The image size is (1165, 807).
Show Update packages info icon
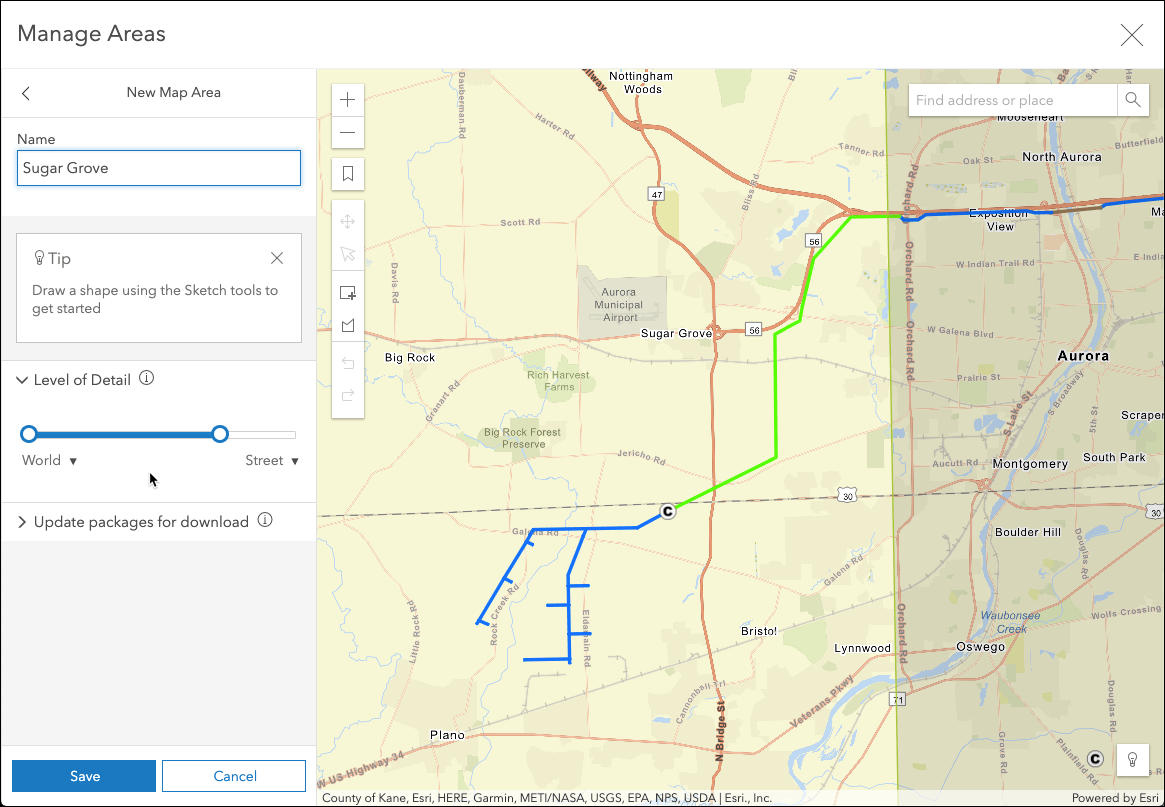[x=265, y=520]
